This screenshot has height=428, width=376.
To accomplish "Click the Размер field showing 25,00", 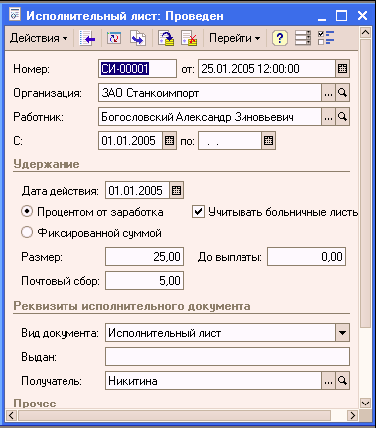I will [x=144, y=256].
